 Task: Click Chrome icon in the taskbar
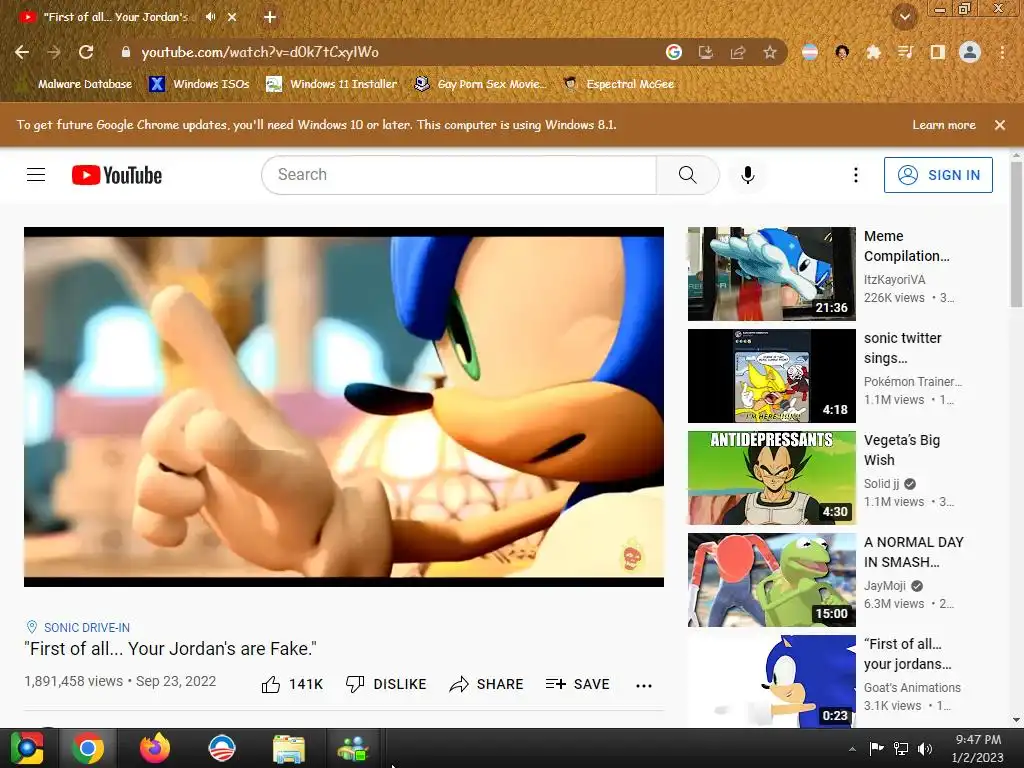pyautogui.click(x=88, y=748)
